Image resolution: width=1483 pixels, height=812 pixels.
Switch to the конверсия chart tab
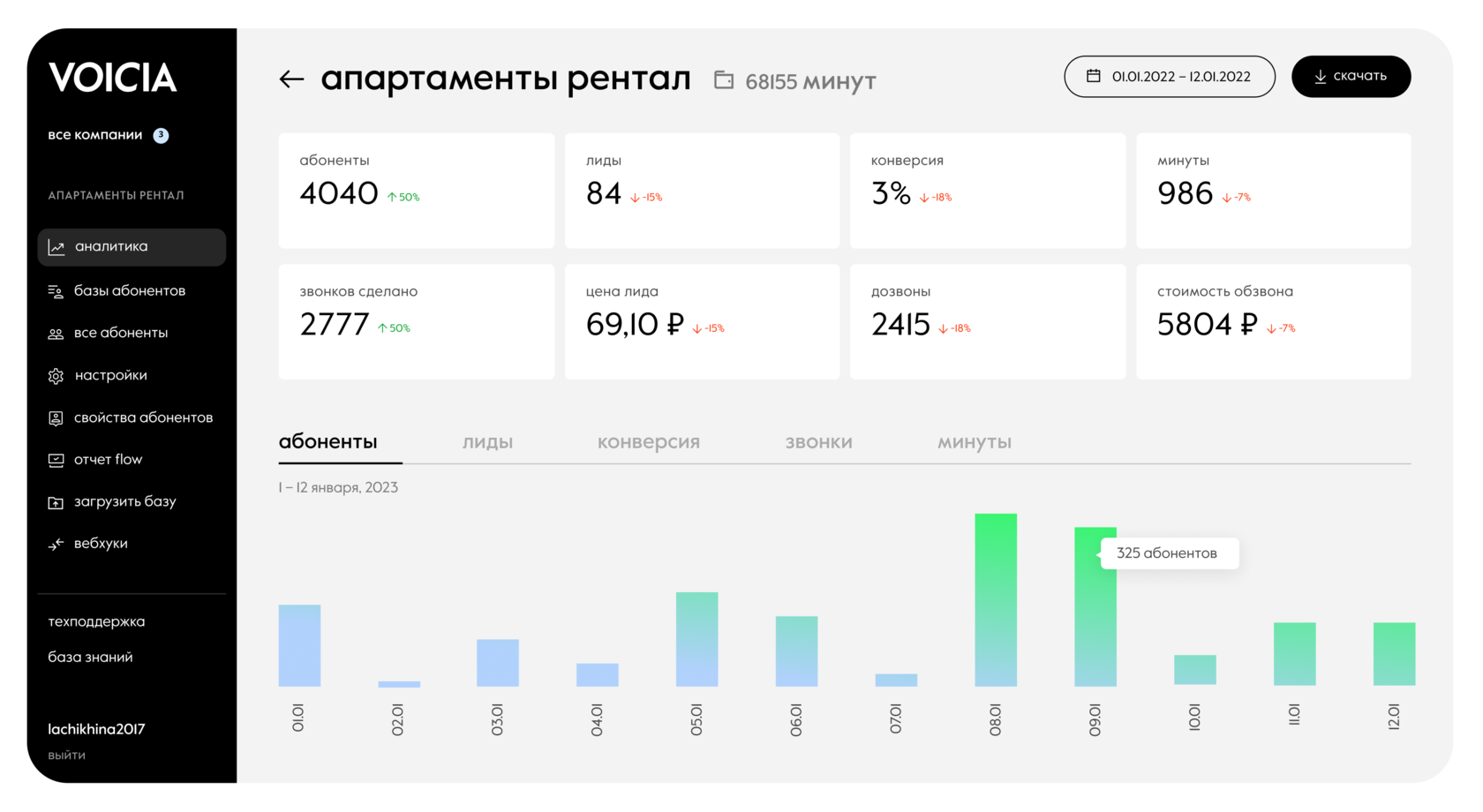coord(649,442)
